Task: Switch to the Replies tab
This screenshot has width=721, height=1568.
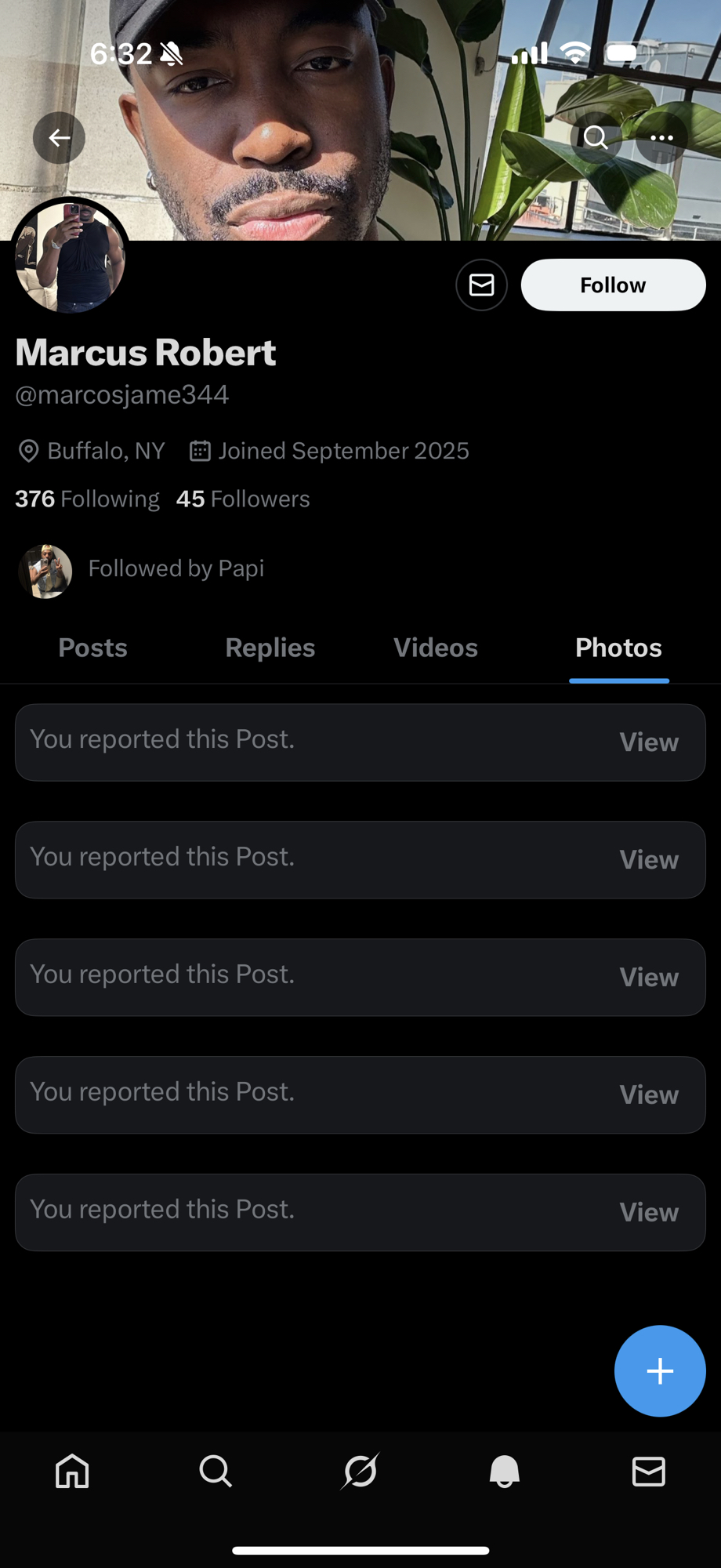Action: point(270,648)
